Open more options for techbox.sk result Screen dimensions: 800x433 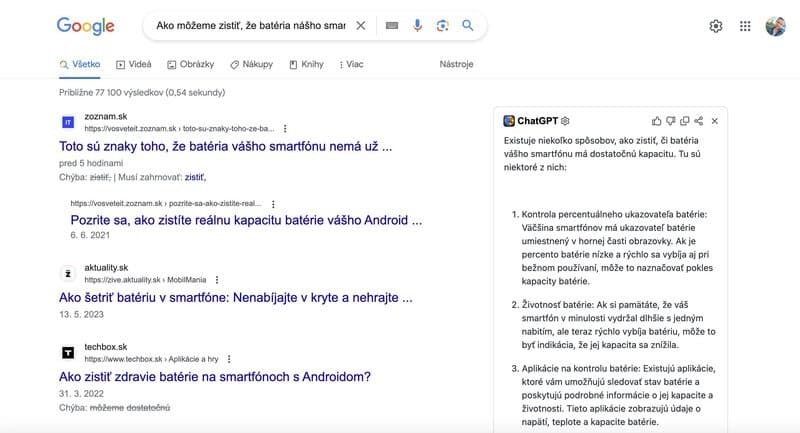(x=229, y=359)
